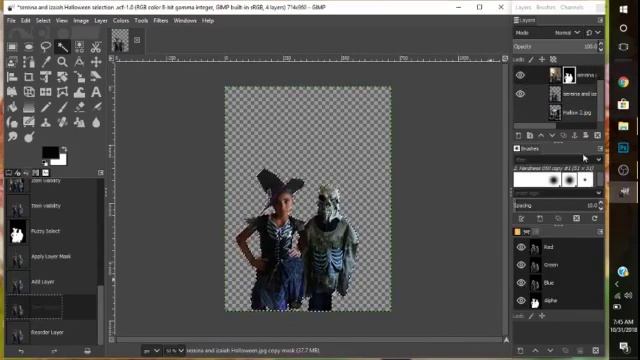Select the Color Picker eyedropper tool
Image resolution: width=640 pixels, height=360 pixels.
[45, 62]
